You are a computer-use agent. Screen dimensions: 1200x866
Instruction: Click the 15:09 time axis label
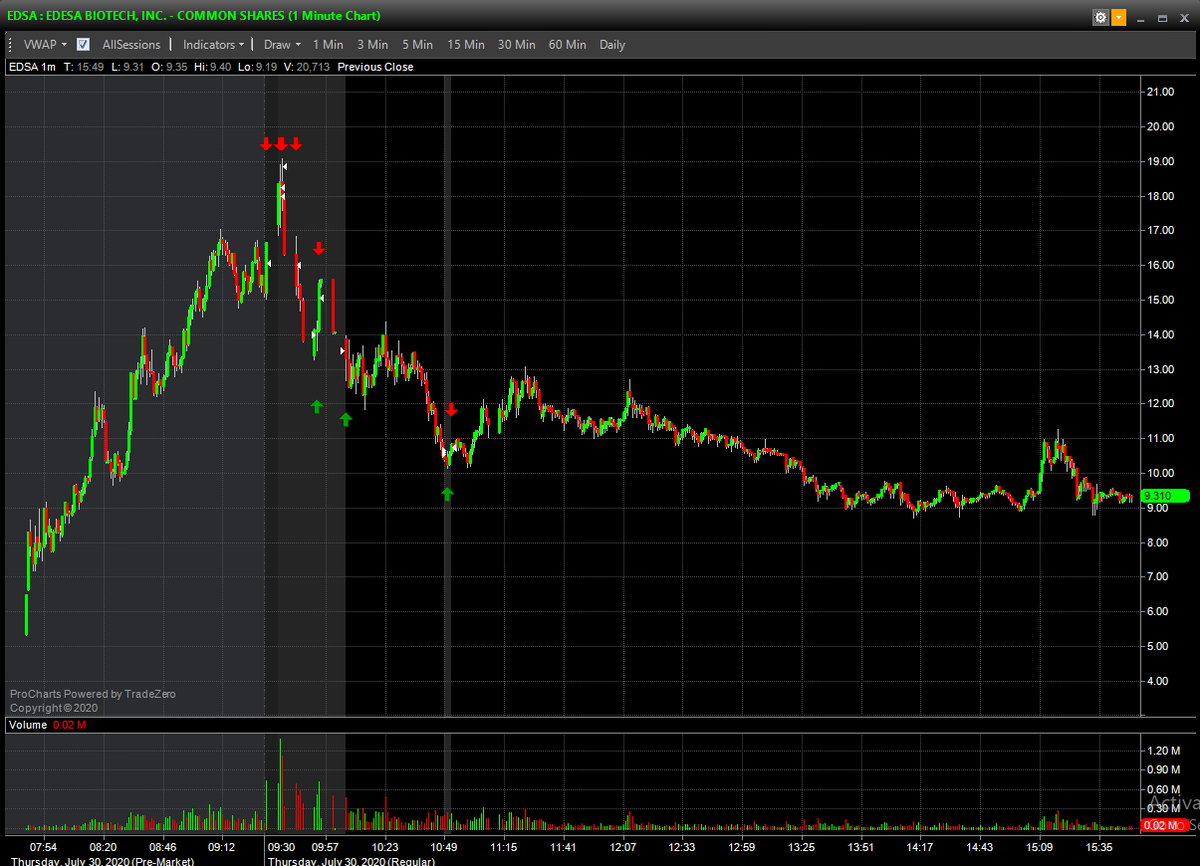(1040, 847)
